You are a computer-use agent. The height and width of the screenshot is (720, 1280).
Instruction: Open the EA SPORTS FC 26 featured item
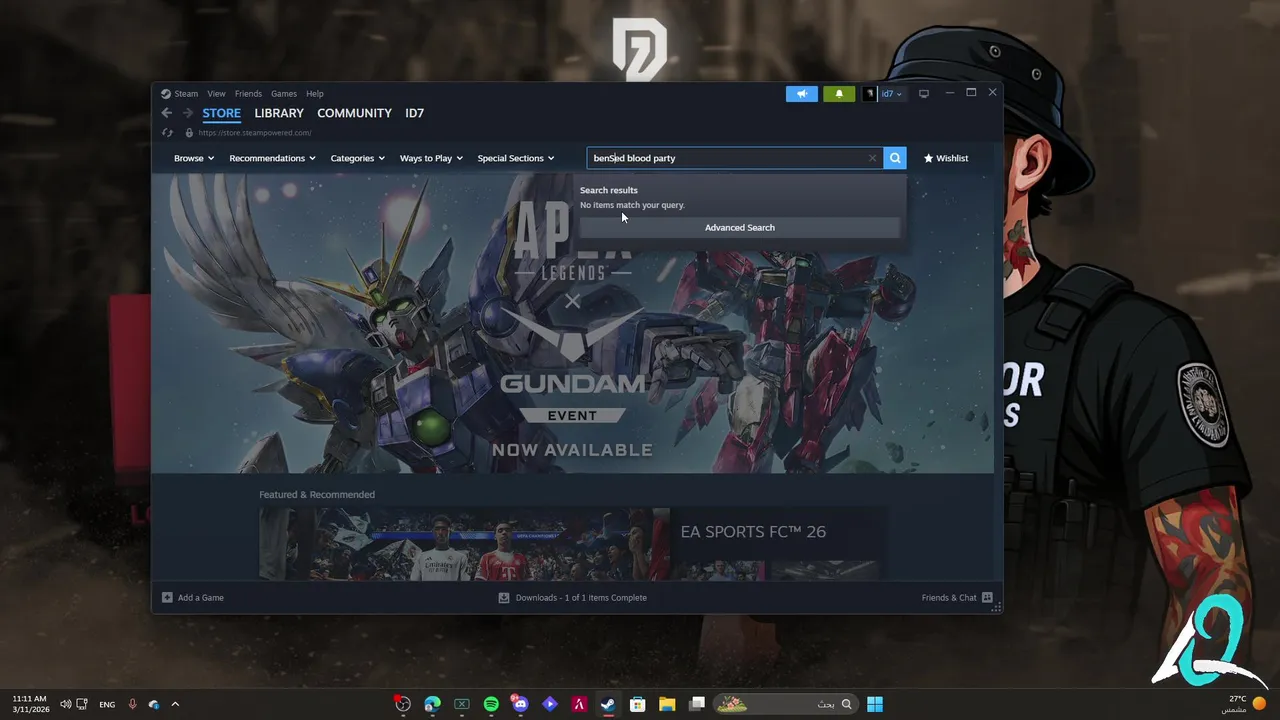[x=572, y=544]
